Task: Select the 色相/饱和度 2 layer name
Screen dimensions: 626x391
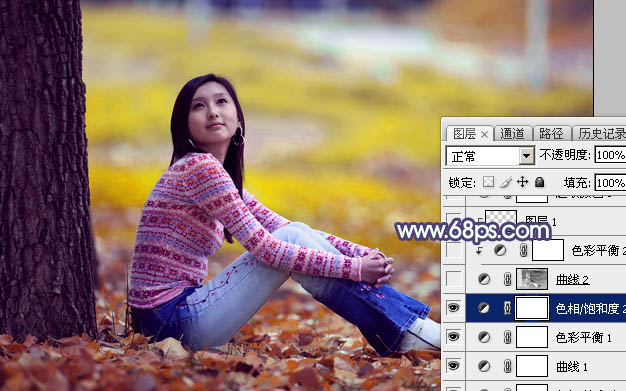Action: coord(590,308)
